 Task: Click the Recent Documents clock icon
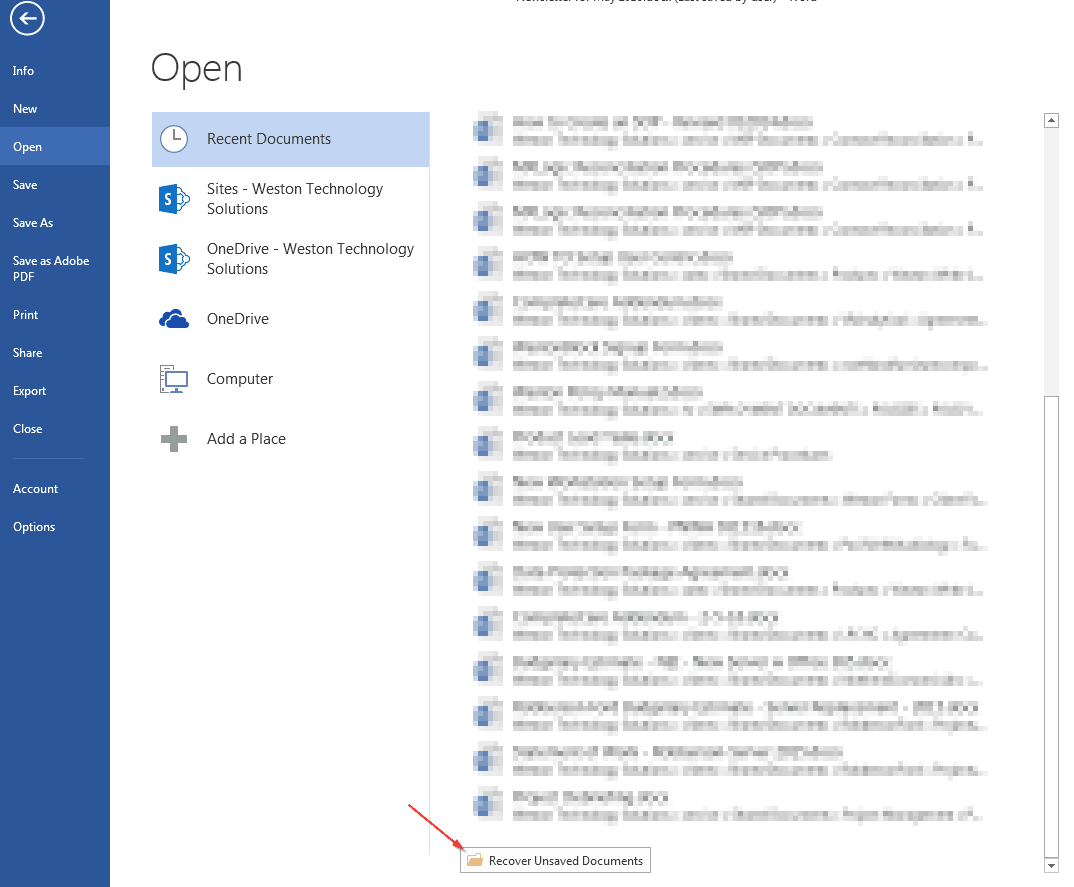click(x=174, y=139)
